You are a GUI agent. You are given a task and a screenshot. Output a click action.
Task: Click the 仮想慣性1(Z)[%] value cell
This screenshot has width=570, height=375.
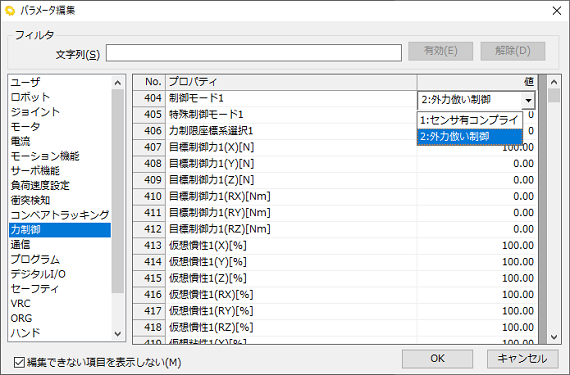pos(476,278)
